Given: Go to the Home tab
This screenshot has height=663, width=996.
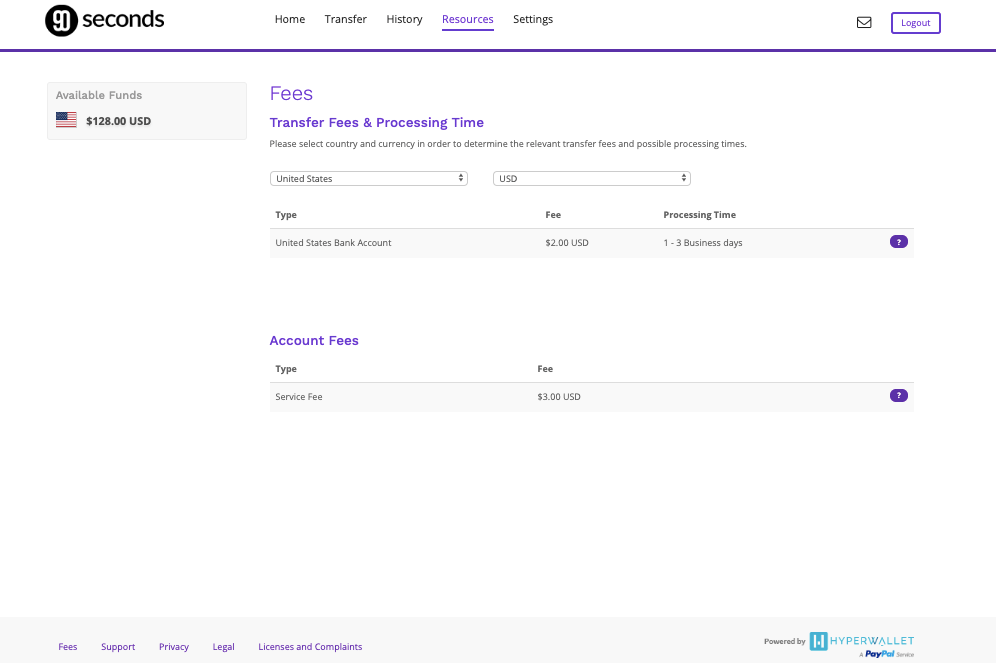Looking at the screenshot, I should pyautogui.click(x=290, y=19).
